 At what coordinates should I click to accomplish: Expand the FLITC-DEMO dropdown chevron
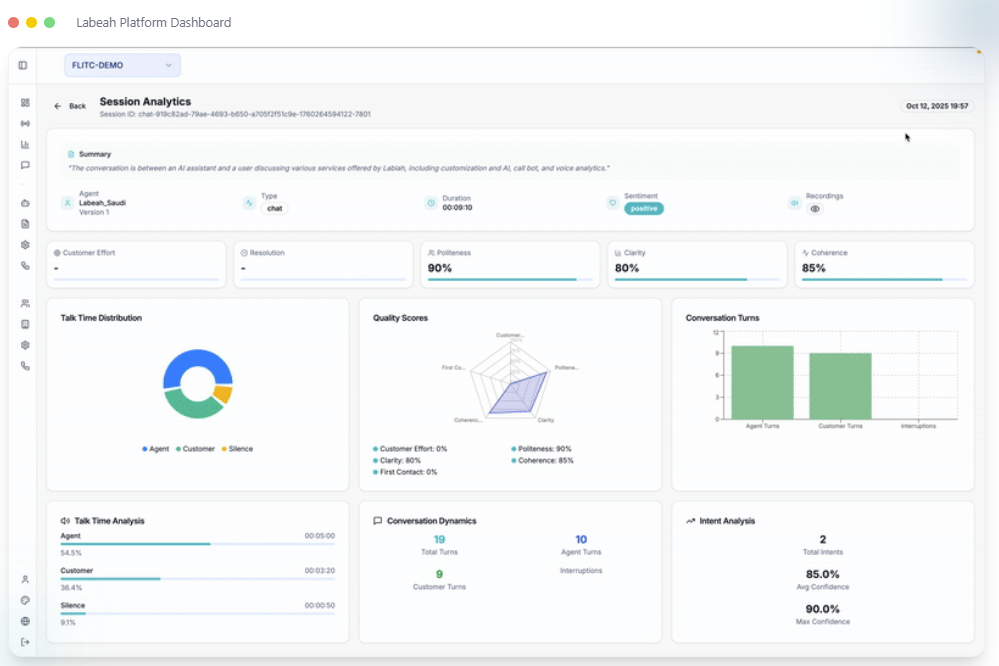click(168, 65)
